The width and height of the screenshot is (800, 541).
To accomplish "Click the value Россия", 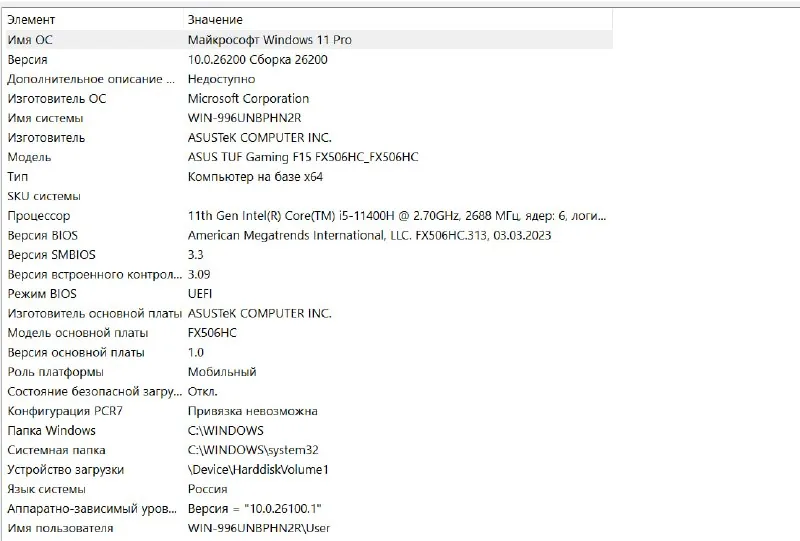I will 208,489.
